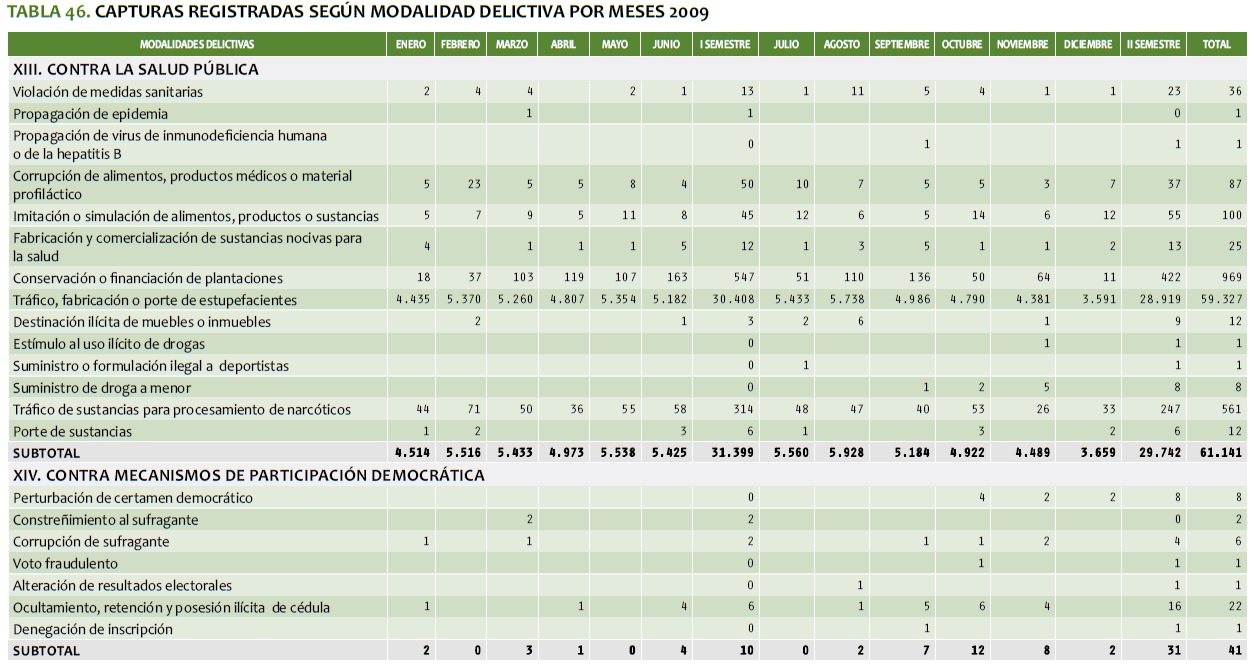Screen dimensions: 1250x664
Task: Click total '41' in democratic participation subtotal
Action: click(x=1235, y=651)
